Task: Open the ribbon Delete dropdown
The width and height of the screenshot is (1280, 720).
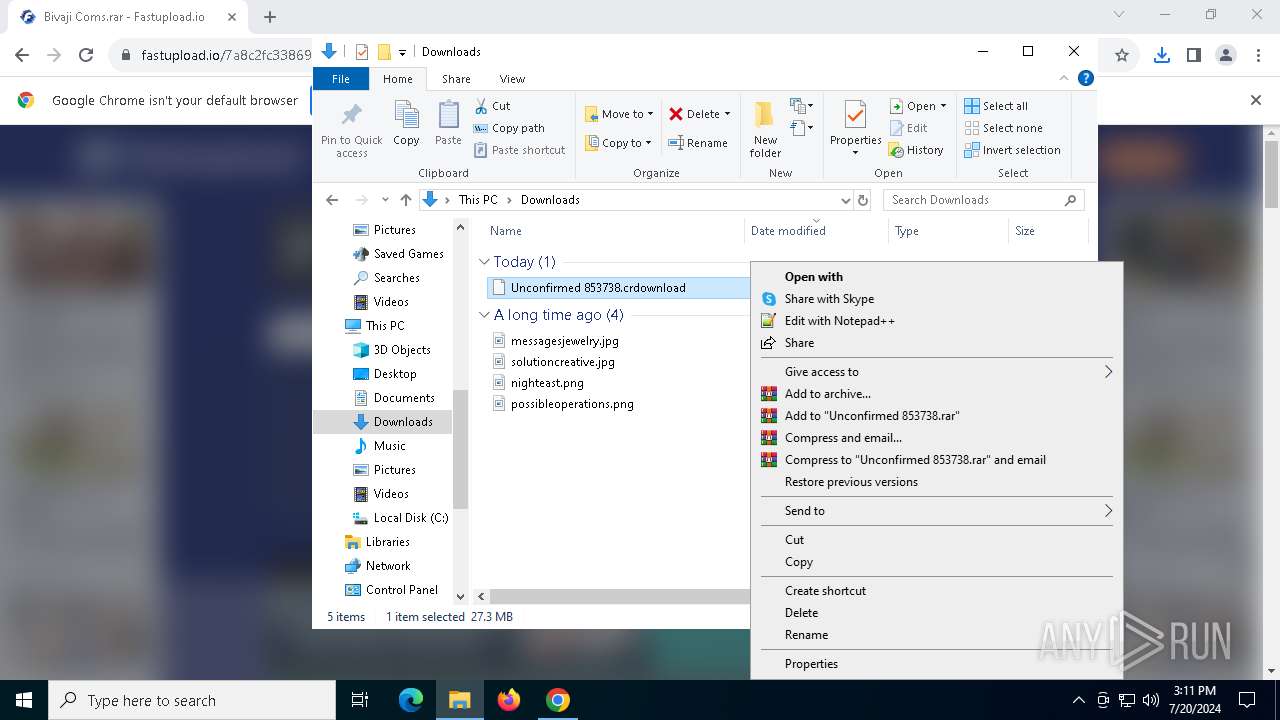Action: click(x=699, y=114)
